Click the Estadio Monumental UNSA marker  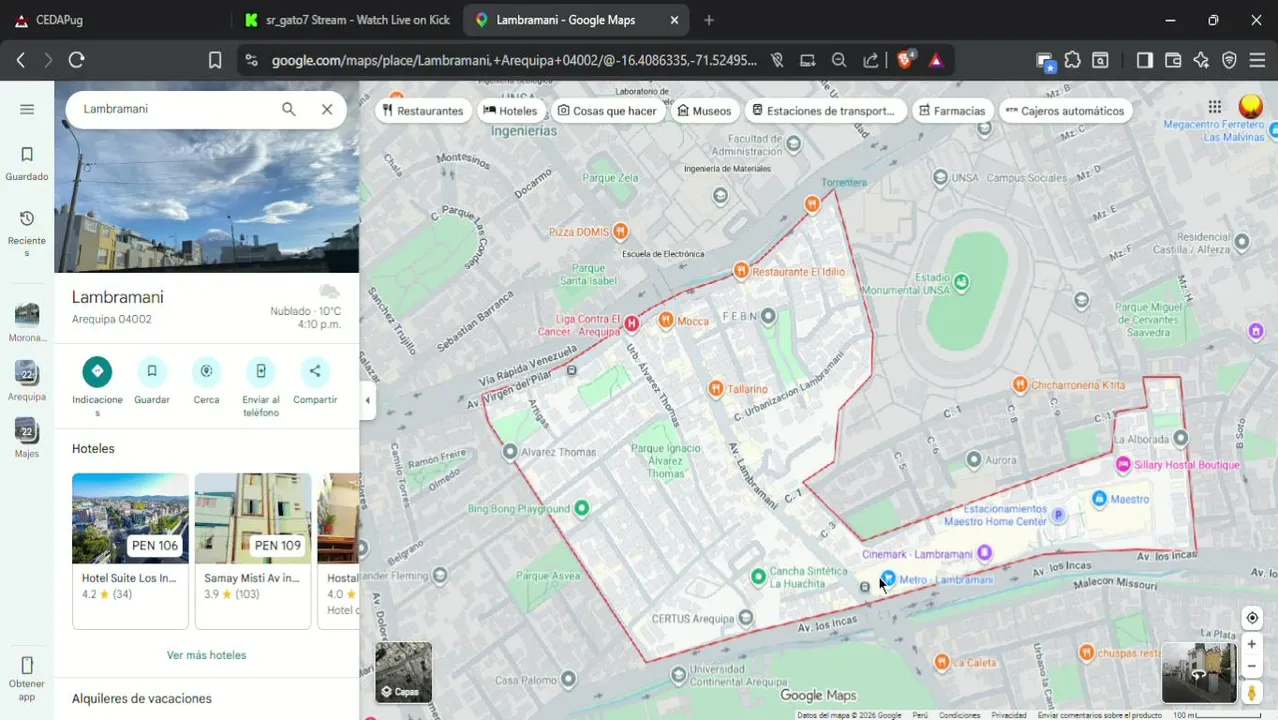click(962, 283)
